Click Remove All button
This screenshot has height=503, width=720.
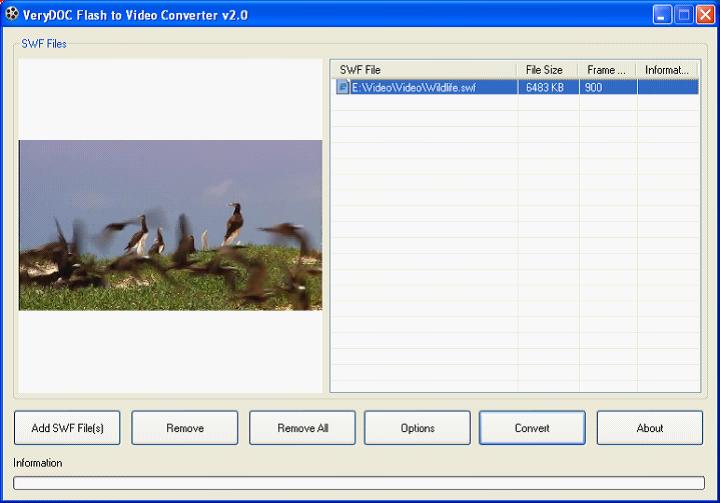302,428
